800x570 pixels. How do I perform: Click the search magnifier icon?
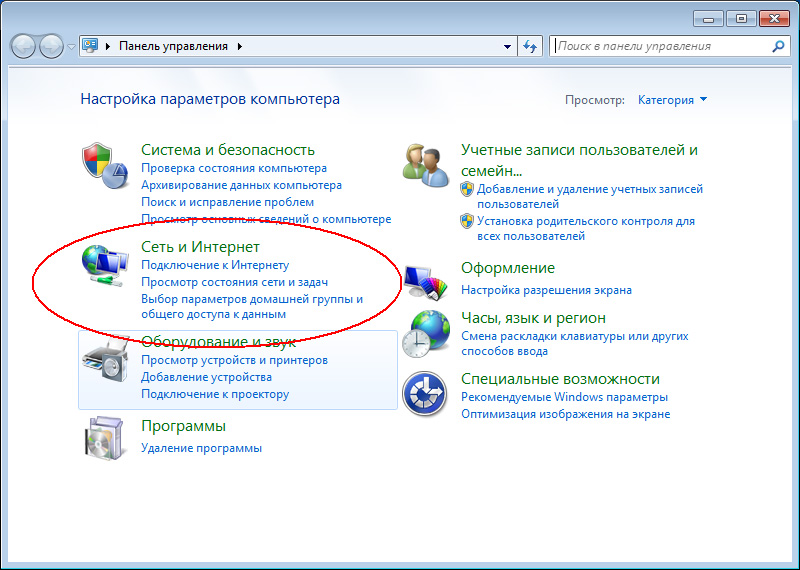click(778, 46)
